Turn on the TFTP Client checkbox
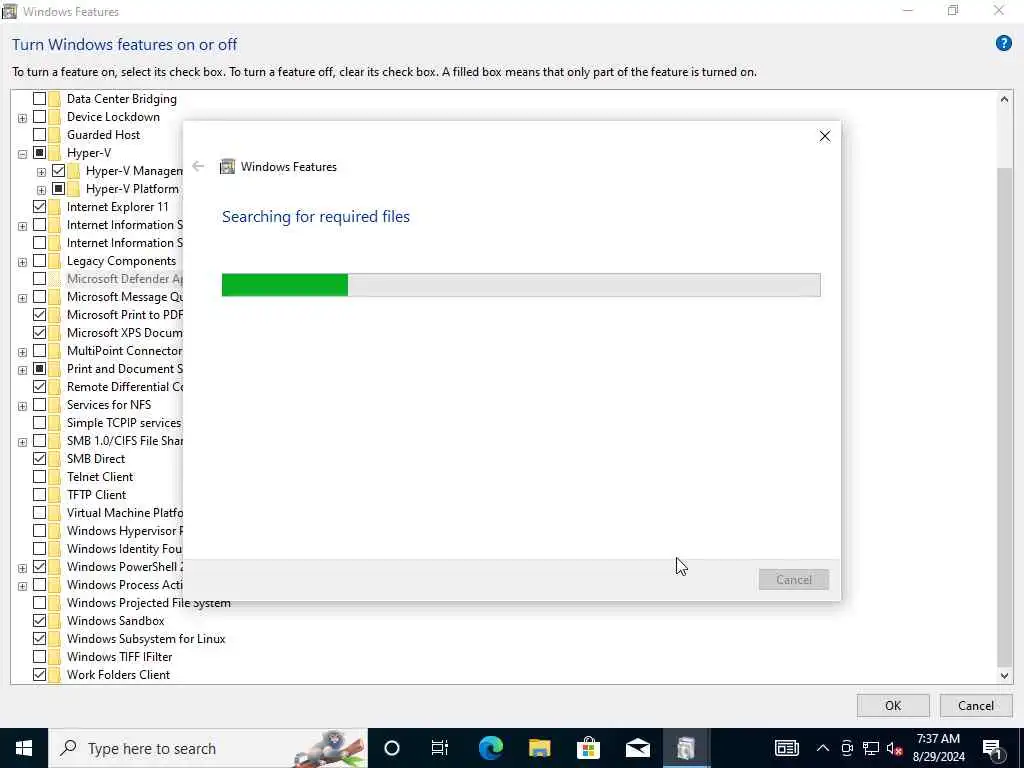Image resolution: width=1024 pixels, height=768 pixels. coord(39,494)
